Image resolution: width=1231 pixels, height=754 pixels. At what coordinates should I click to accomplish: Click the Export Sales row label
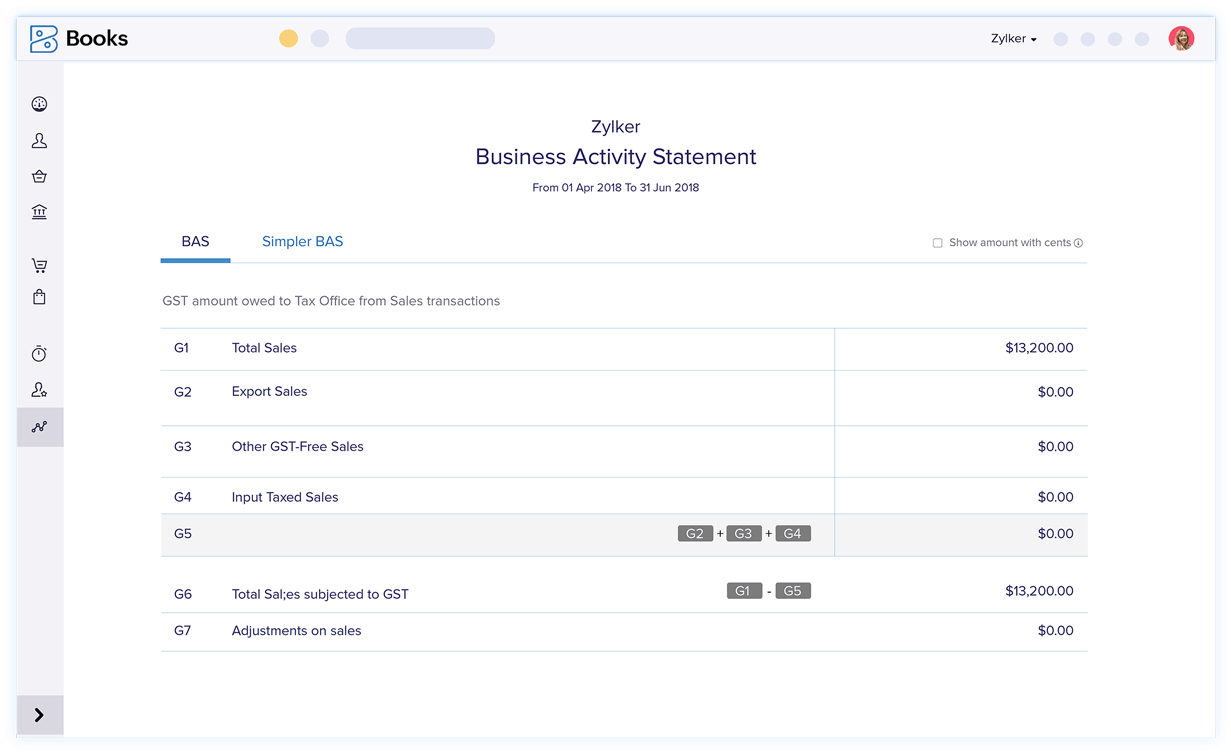269,391
